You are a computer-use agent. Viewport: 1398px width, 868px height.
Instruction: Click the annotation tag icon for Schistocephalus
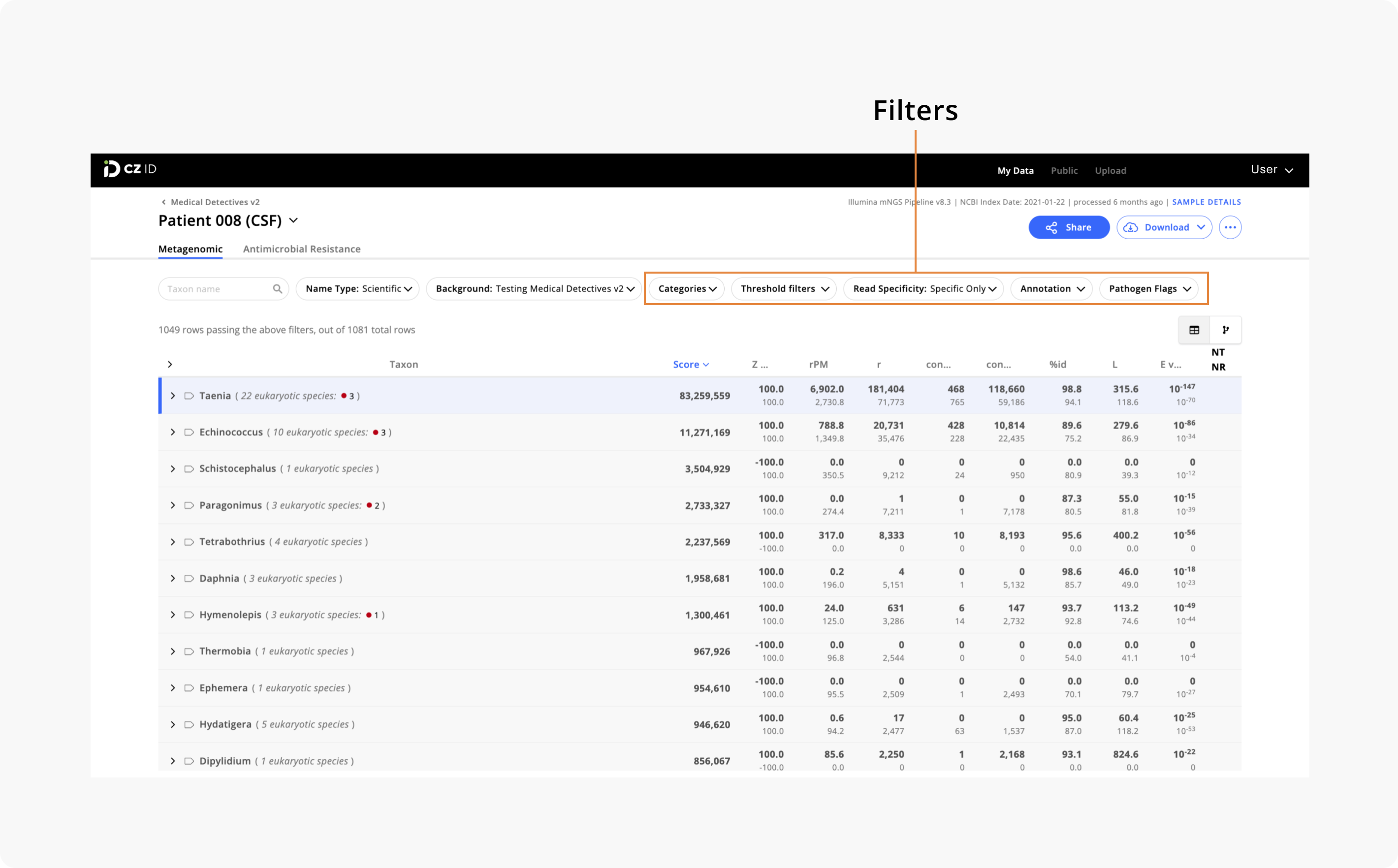189,469
